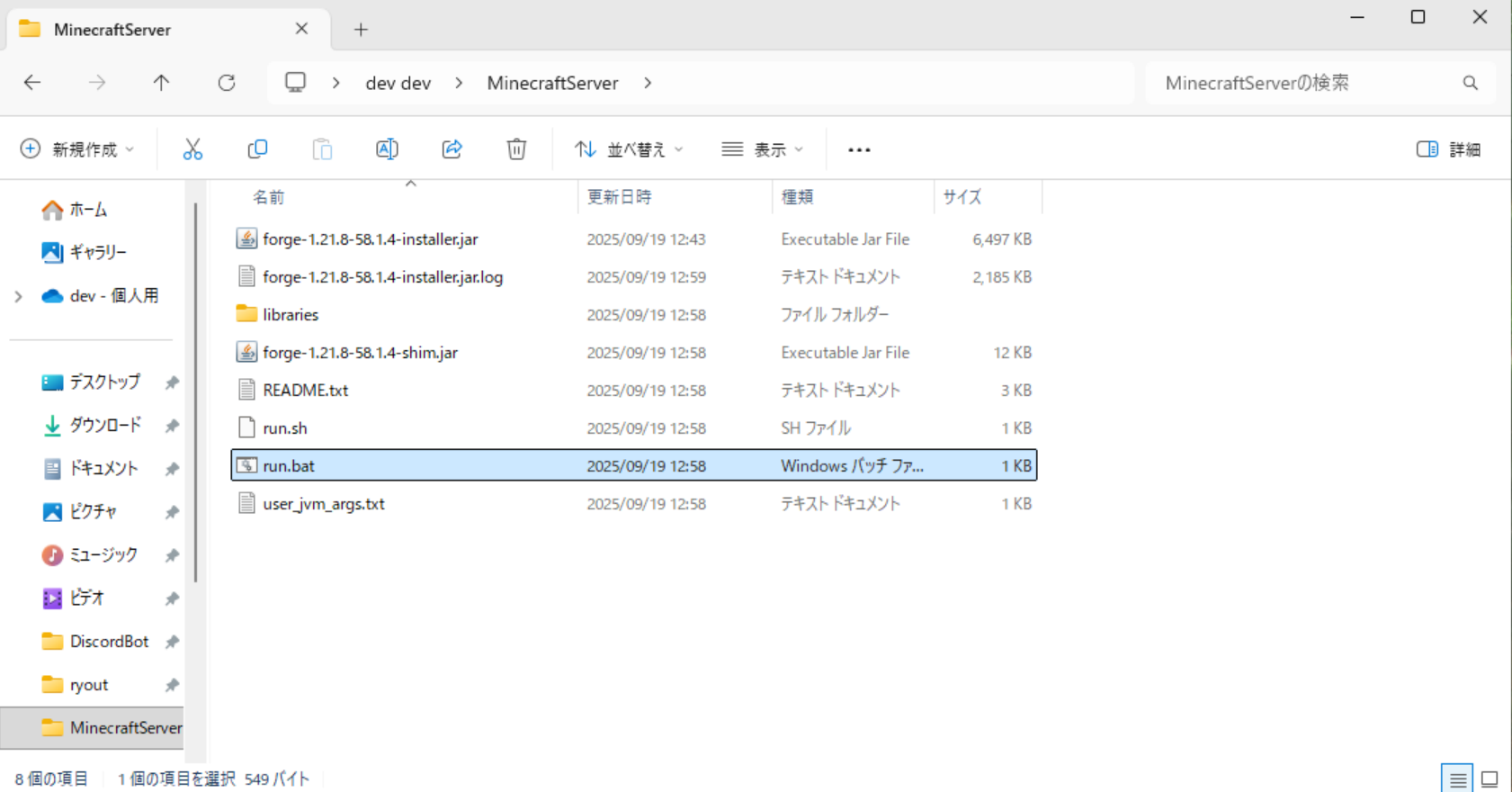Open the 新規作成 dropdown menu
Screen dimensions: 1512x792
coord(77,149)
